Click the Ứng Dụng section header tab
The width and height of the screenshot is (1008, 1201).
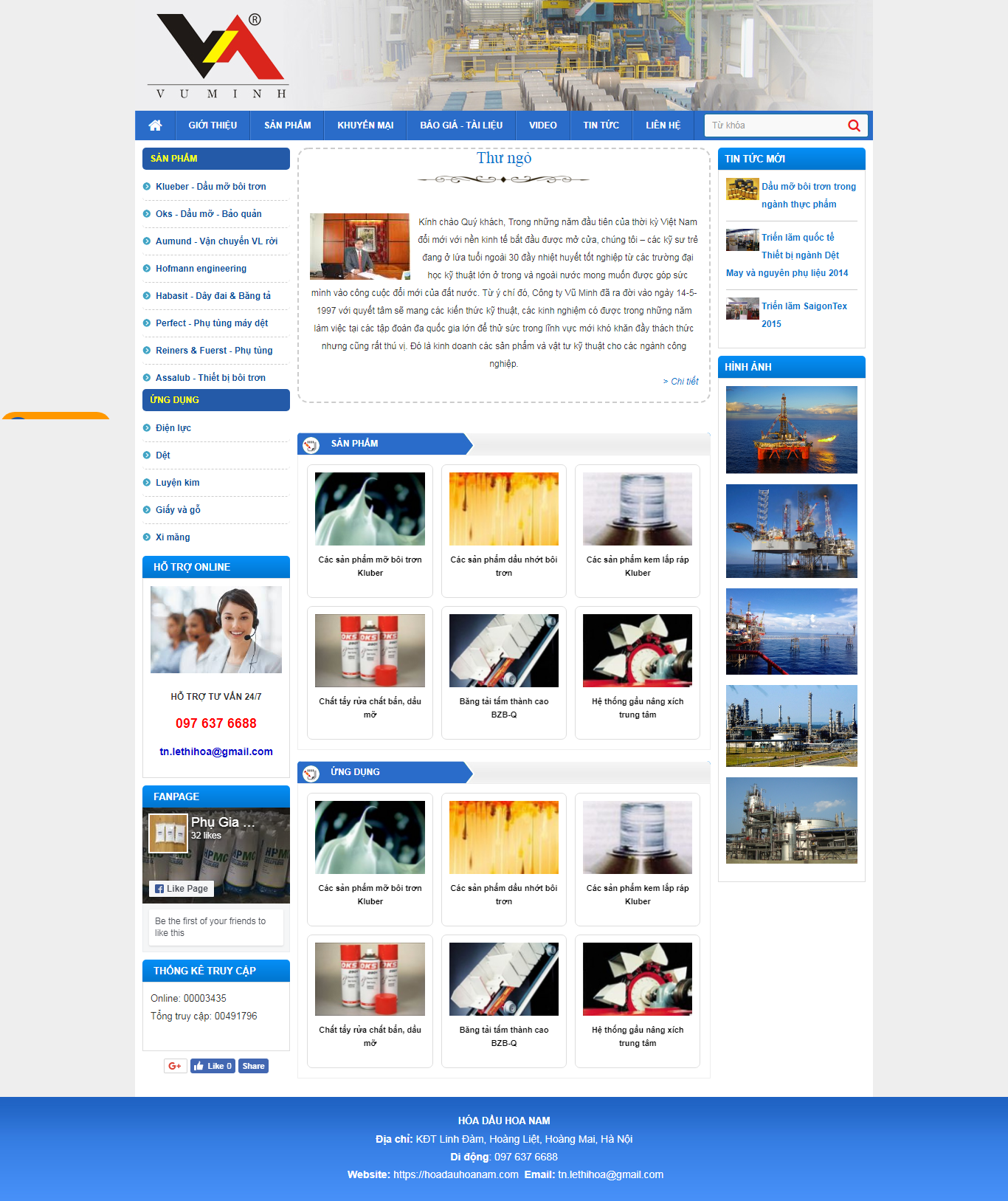[x=384, y=772]
